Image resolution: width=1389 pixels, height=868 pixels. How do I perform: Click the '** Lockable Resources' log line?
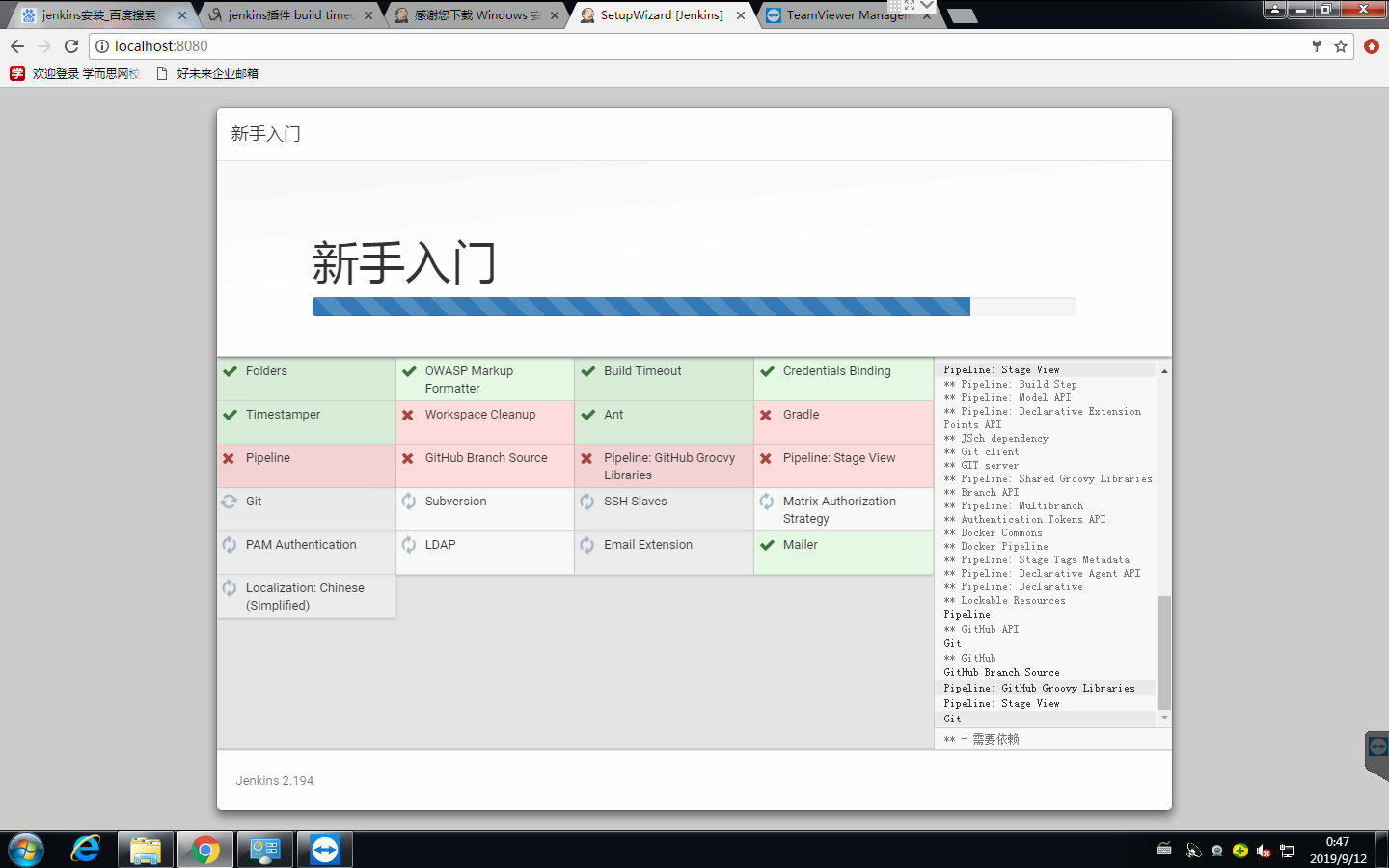click(1004, 601)
